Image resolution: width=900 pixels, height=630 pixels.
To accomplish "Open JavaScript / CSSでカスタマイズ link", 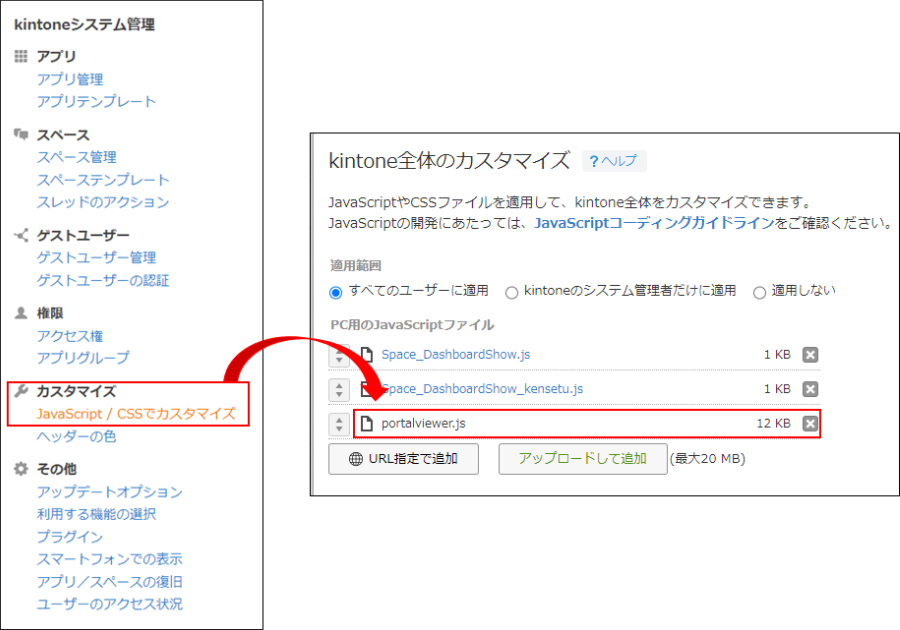I will pyautogui.click(x=136, y=414).
